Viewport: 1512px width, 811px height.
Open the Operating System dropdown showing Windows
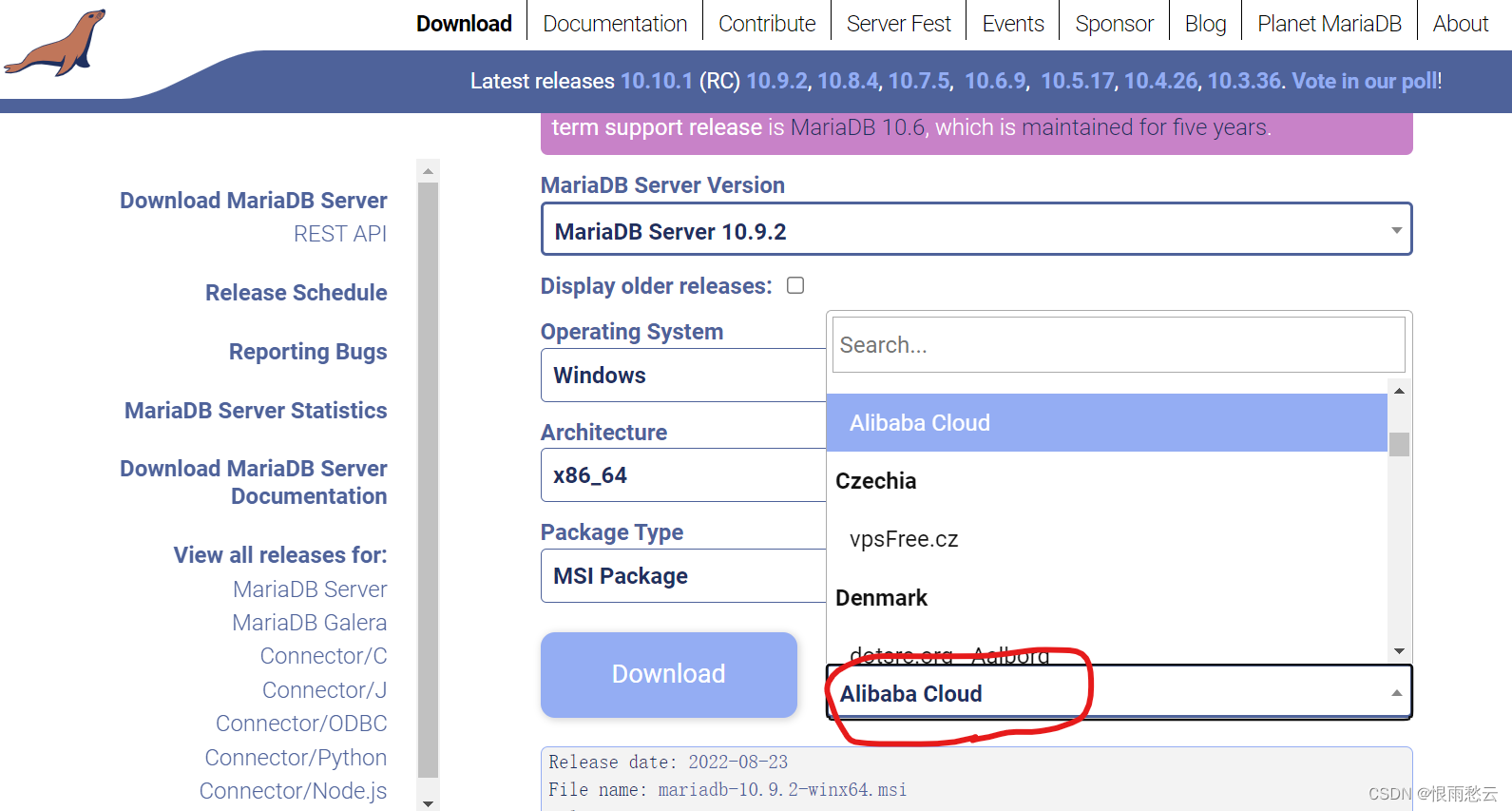(684, 375)
